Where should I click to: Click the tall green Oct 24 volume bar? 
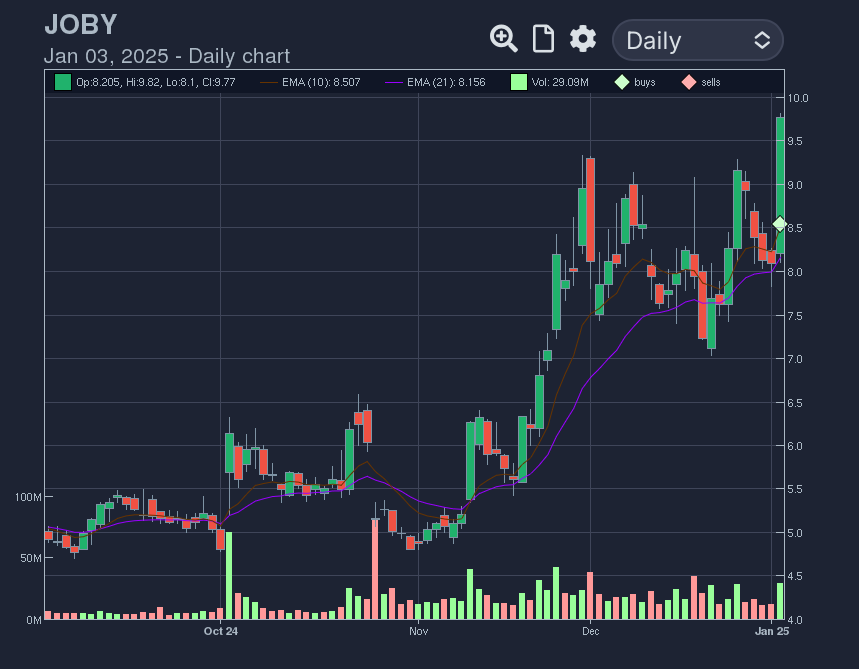coord(229,575)
